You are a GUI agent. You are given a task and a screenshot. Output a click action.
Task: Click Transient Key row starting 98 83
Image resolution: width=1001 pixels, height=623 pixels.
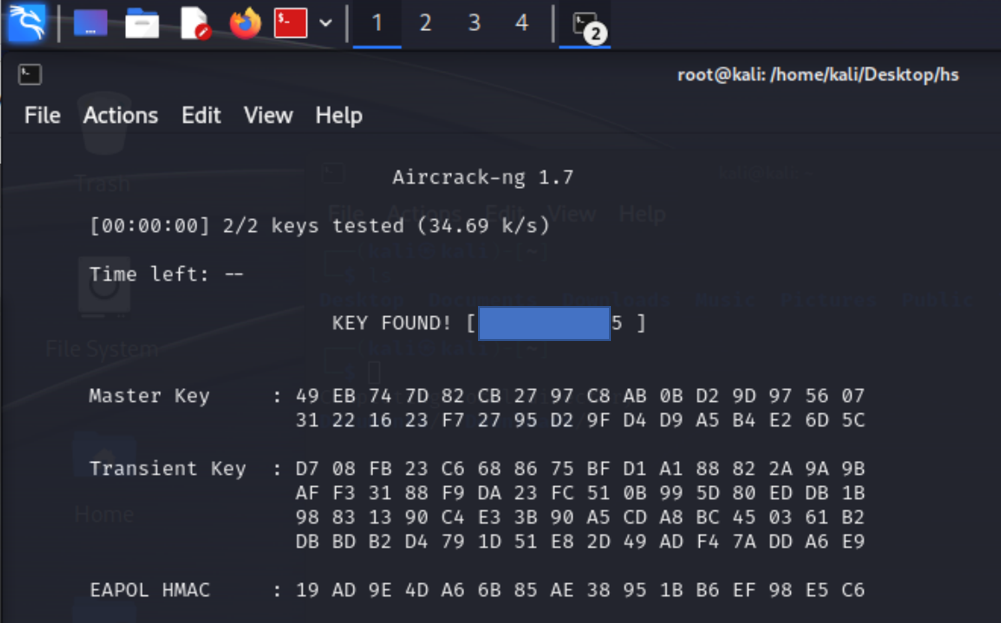pyautogui.click(x=580, y=518)
